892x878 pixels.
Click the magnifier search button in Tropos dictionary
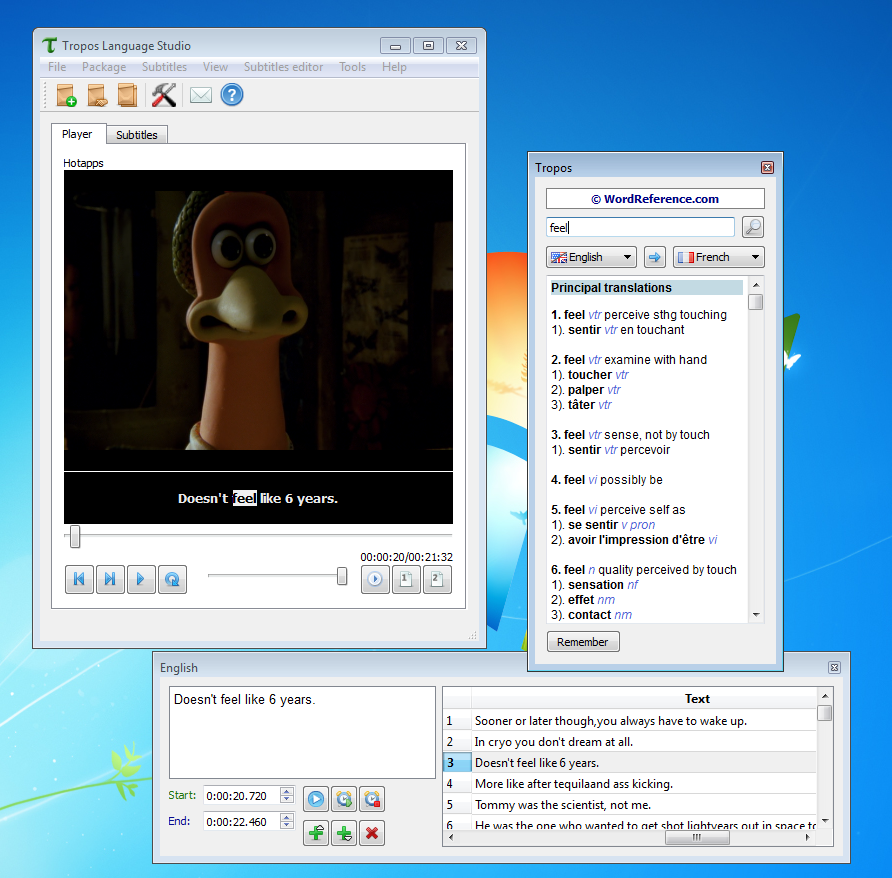coord(753,227)
